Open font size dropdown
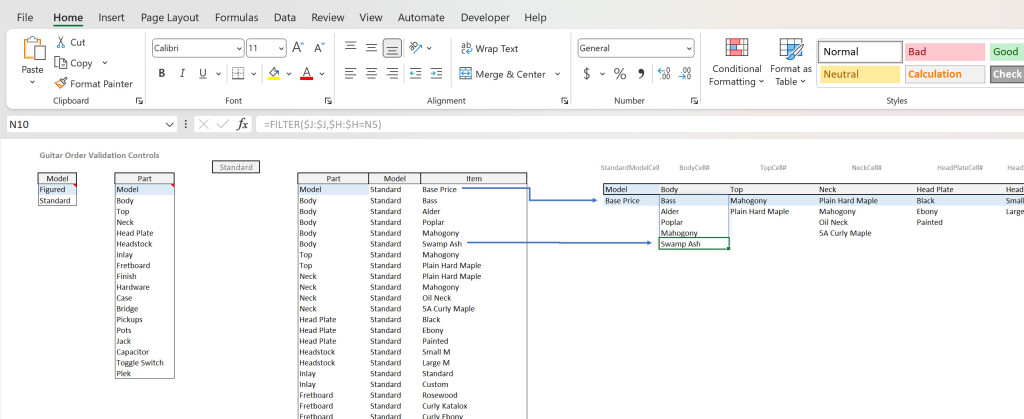Viewport: 1024px width, 419px height. click(281, 48)
